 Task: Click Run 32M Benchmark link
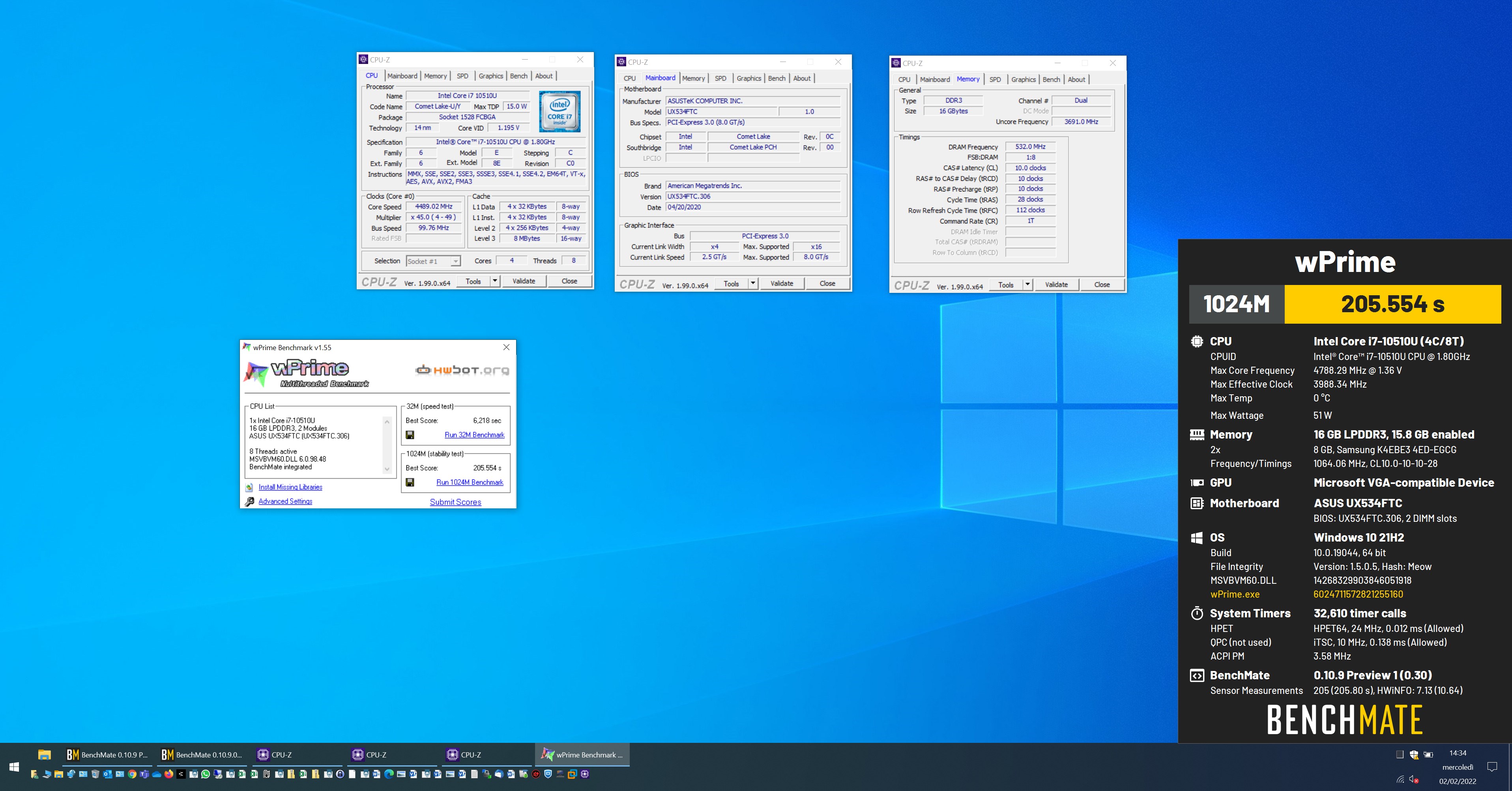[x=474, y=435]
